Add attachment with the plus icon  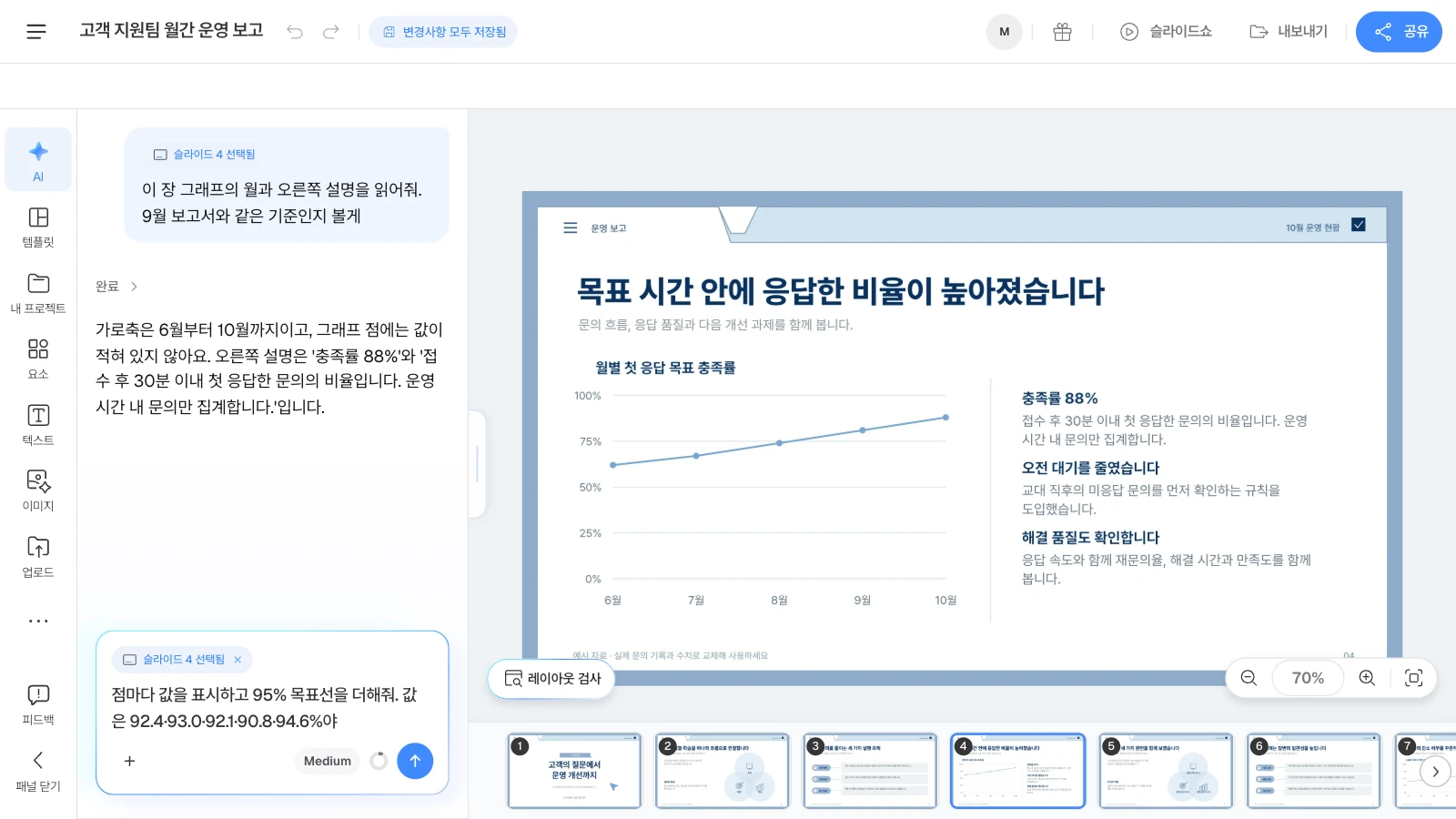tap(129, 761)
